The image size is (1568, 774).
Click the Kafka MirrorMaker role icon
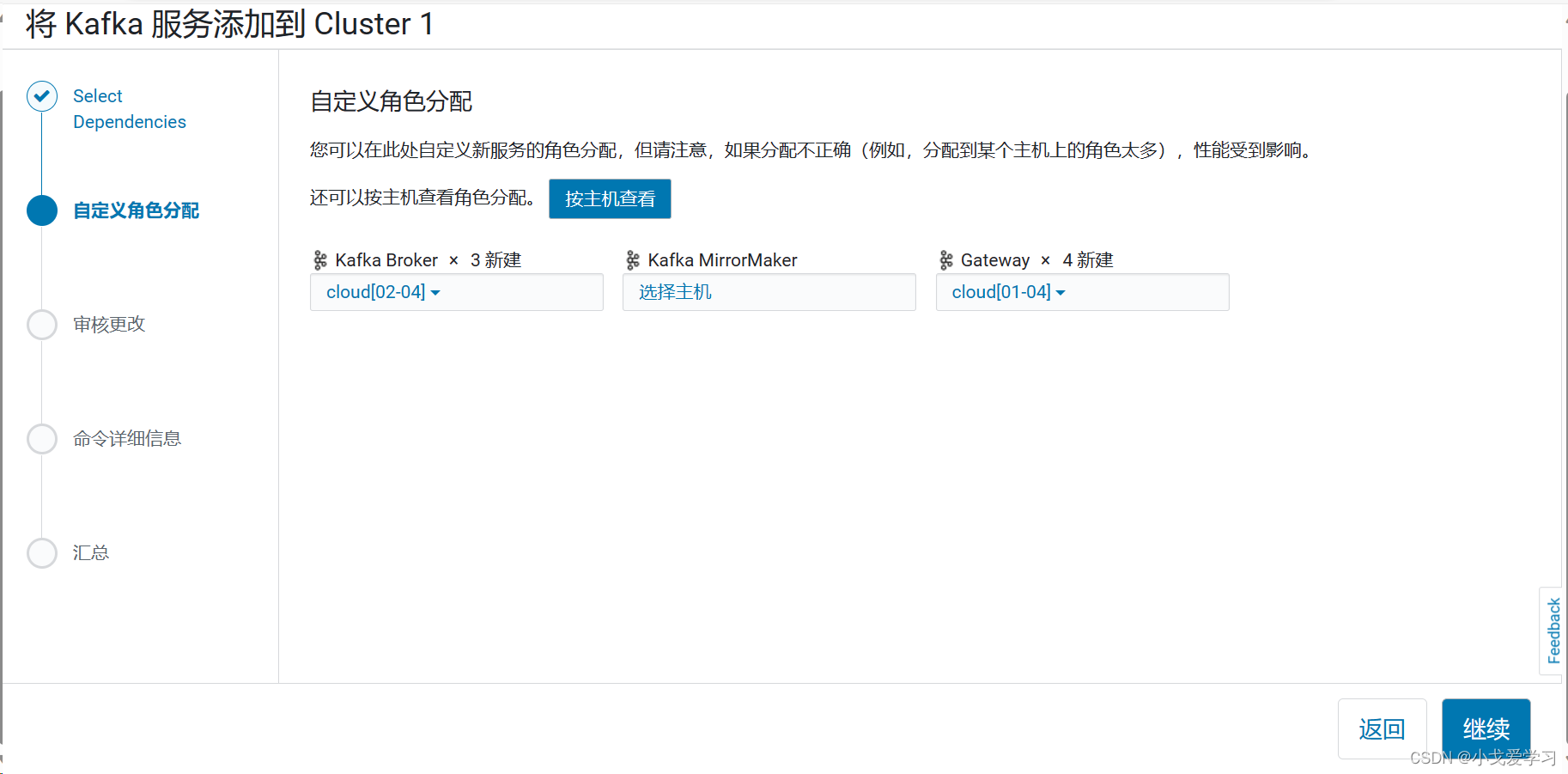tap(633, 260)
